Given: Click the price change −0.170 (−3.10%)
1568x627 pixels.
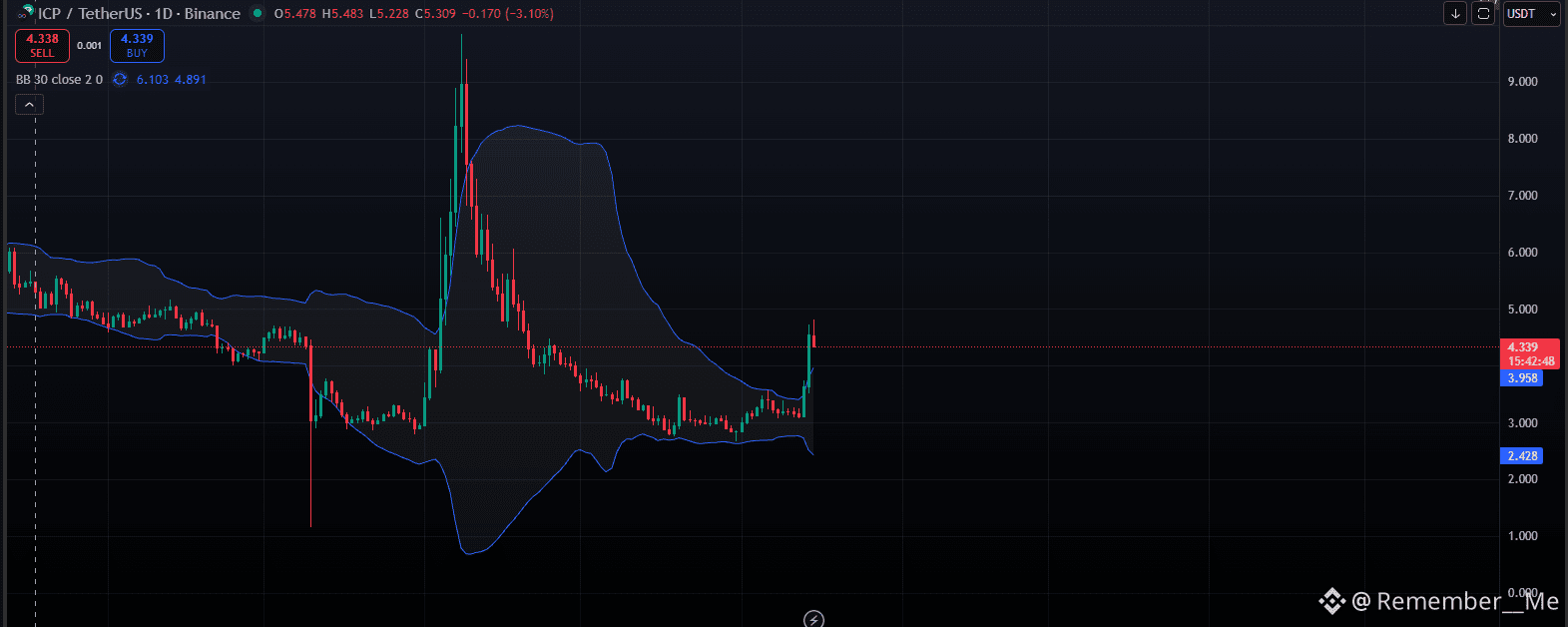Looking at the screenshot, I should (x=508, y=14).
